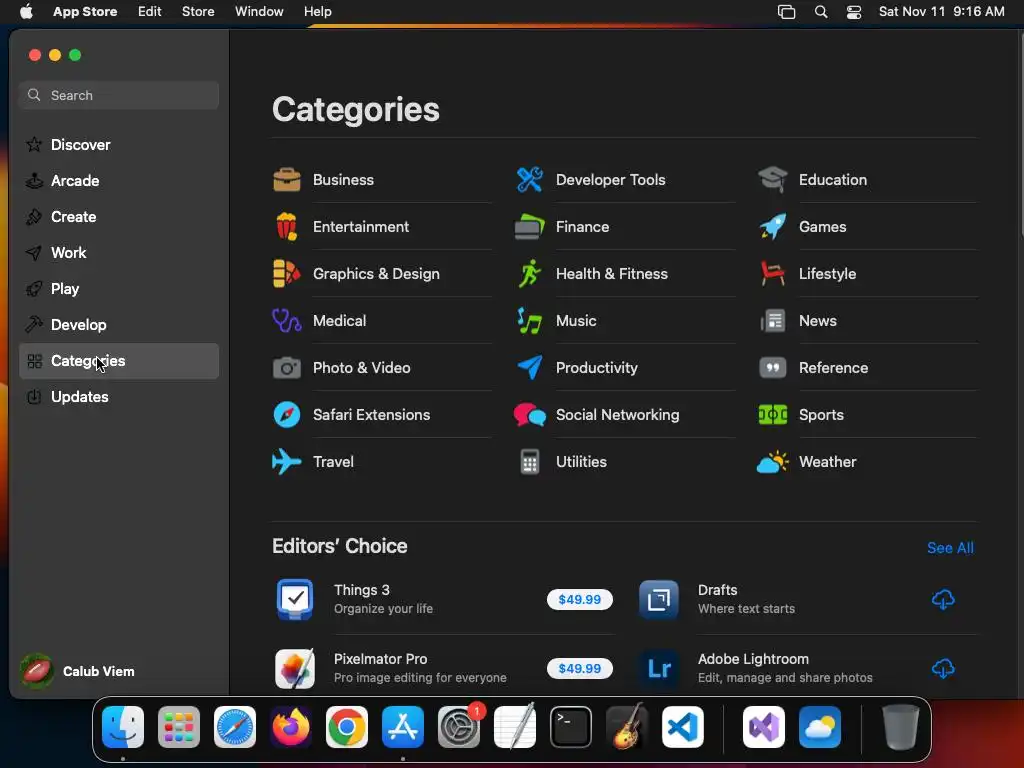
Task: Click the News newspaper icon
Action: tap(772, 321)
